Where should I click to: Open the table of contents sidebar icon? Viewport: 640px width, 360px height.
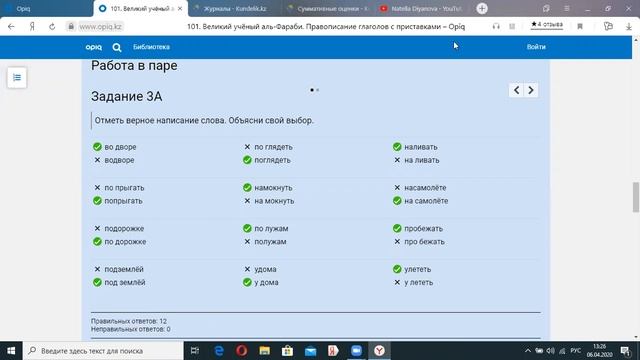(x=17, y=78)
